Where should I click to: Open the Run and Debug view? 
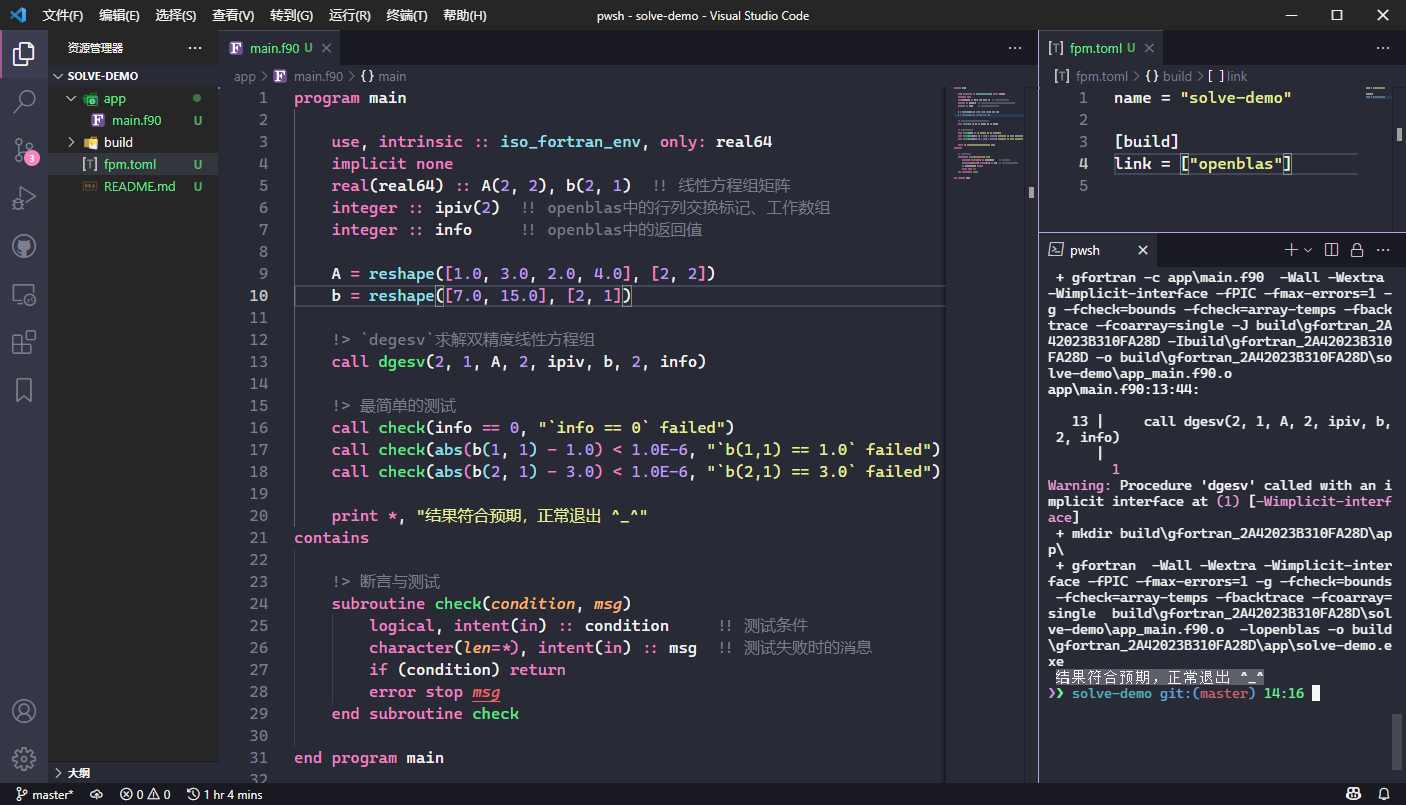pyautogui.click(x=24, y=199)
